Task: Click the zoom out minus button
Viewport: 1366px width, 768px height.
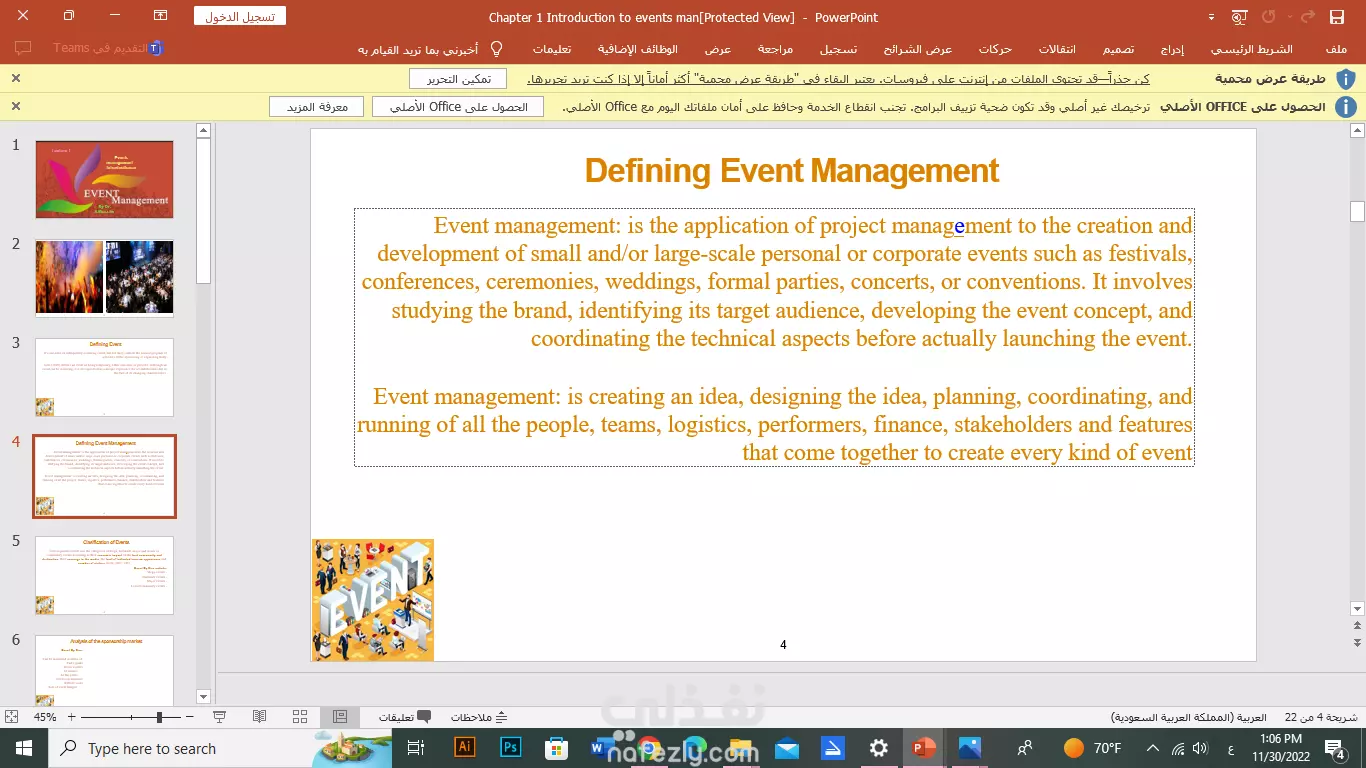Action: (x=190, y=717)
